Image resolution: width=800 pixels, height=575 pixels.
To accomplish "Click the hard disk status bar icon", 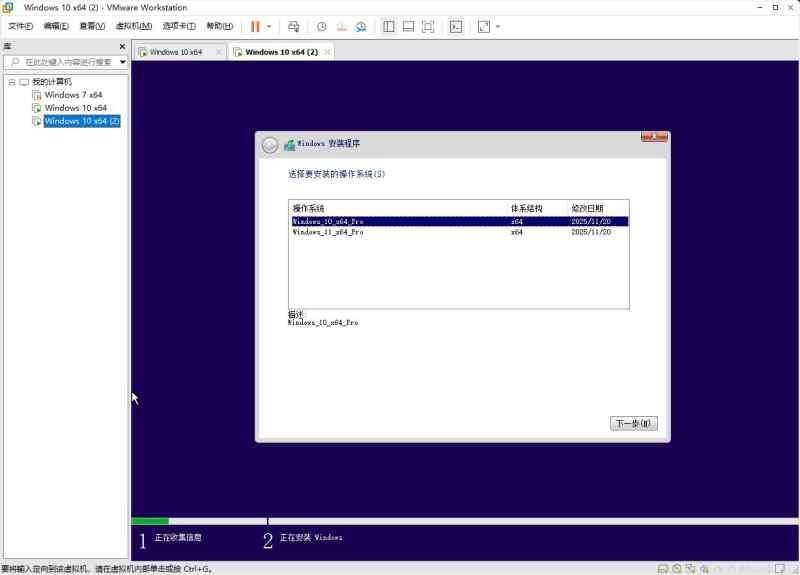I will point(663,568).
